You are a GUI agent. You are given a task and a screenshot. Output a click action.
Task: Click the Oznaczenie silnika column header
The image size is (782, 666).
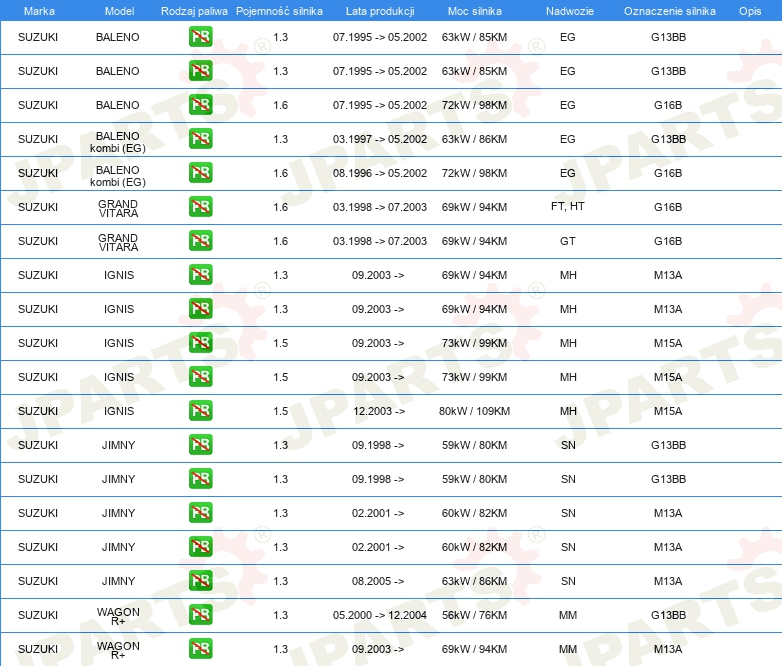coord(670,11)
